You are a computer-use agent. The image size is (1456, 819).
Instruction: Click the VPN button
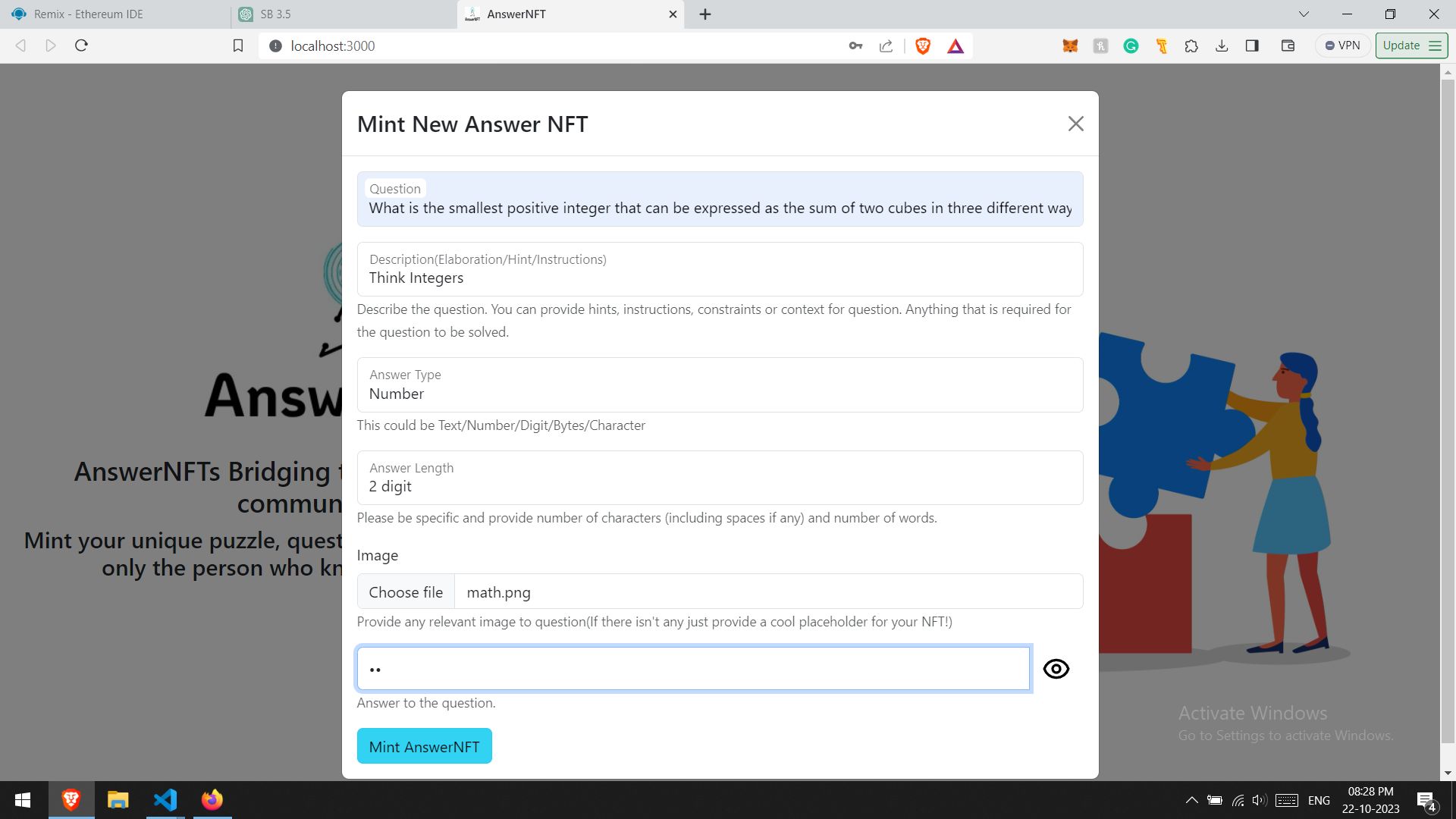click(x=1342, y=45)
